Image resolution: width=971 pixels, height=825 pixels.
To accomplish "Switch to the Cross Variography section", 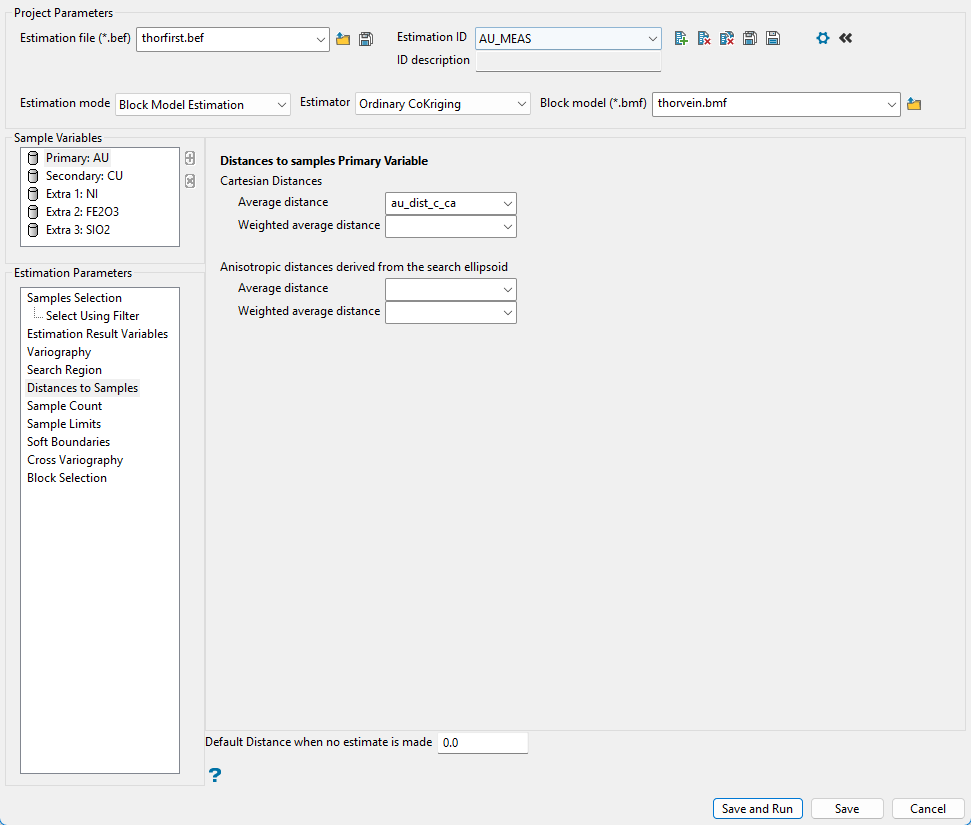I will point(75,460).
